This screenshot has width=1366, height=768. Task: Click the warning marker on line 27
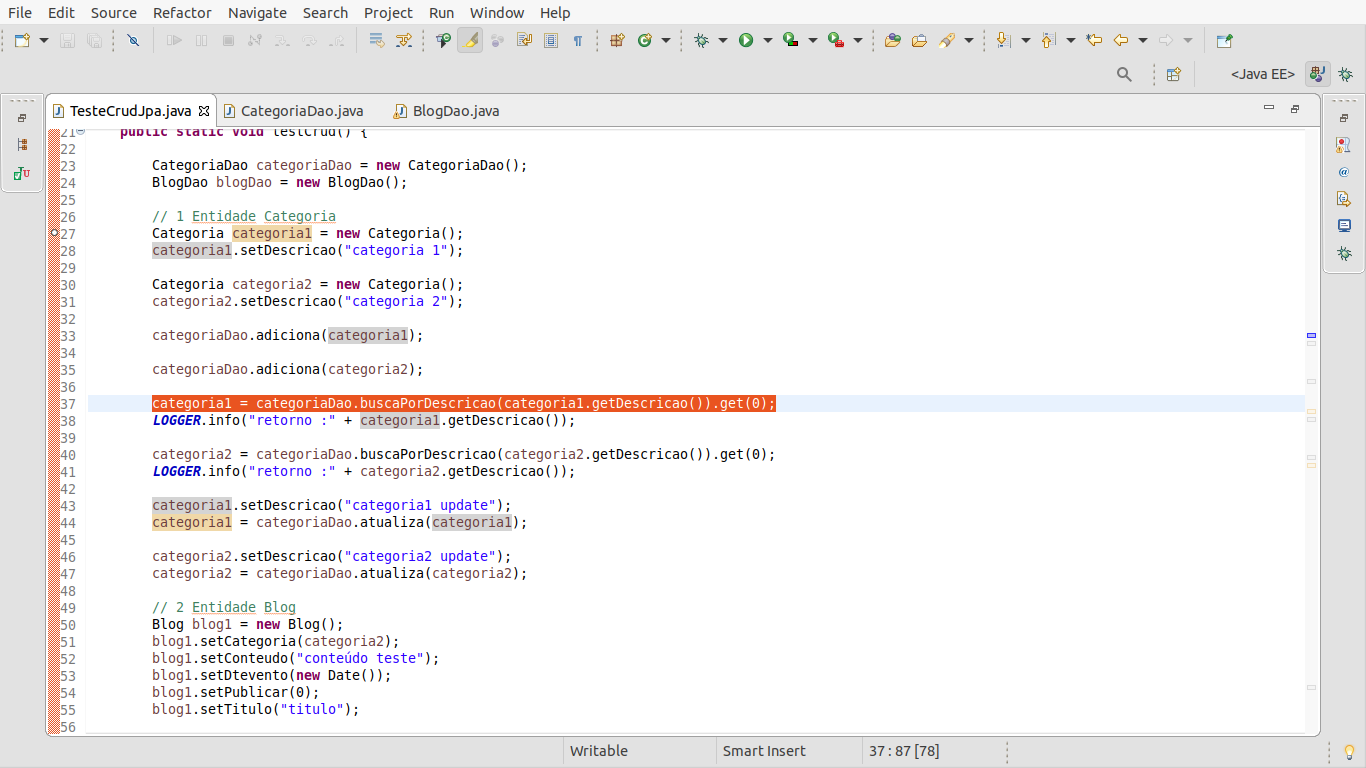click(x=54, y=233)
